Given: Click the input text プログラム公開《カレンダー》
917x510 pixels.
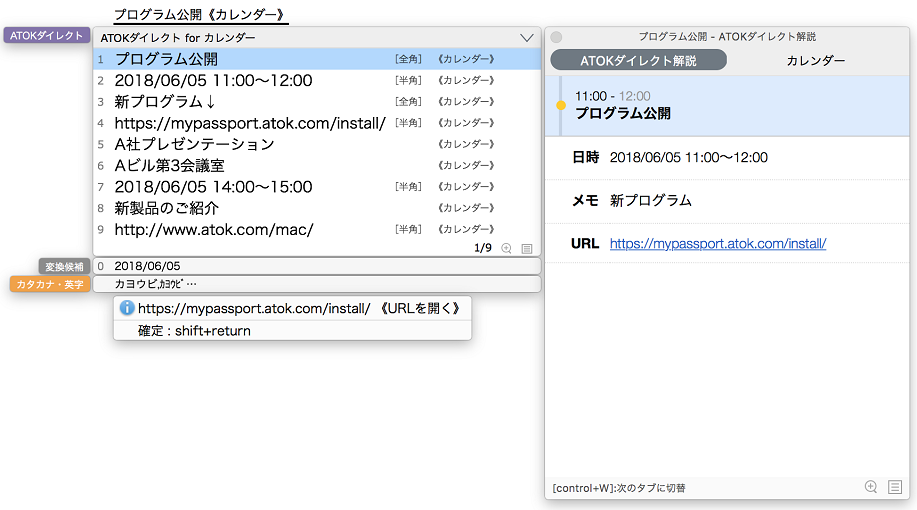Looking at the screenshot, I should pyautogui.click(x=200, y=14).
